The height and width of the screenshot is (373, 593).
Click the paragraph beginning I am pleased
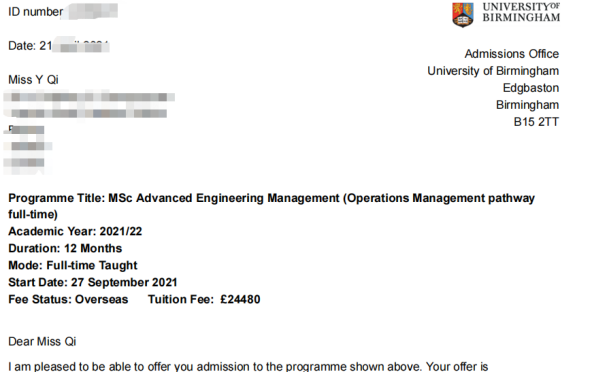pos(248,366)
